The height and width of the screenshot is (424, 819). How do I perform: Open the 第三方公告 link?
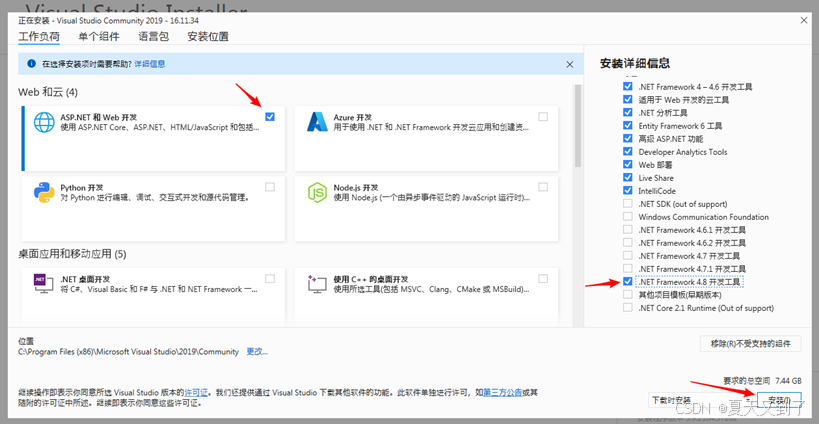[x=502, y=392]
